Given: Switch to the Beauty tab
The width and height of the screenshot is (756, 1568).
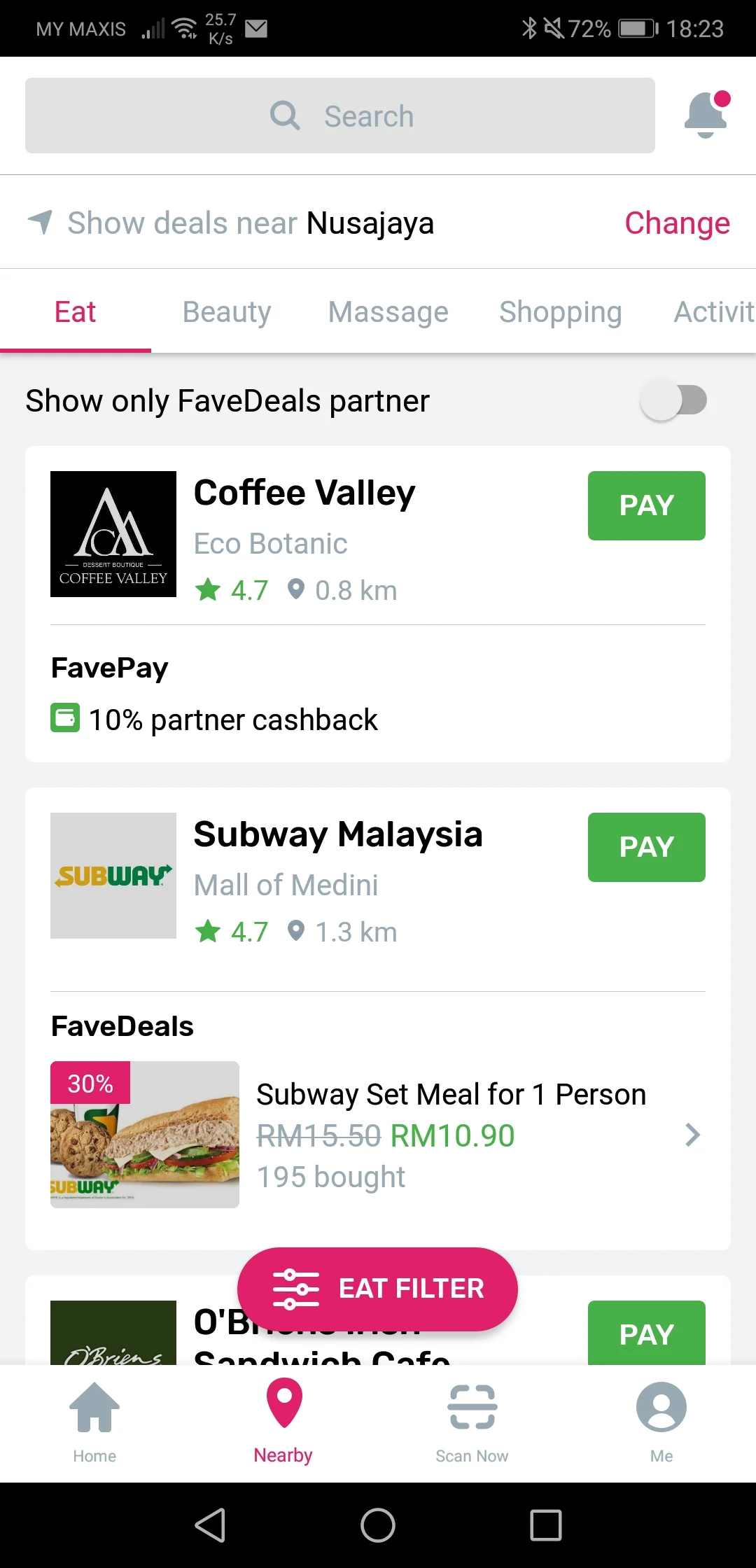Looking at the screenshot, I should 227,311.
